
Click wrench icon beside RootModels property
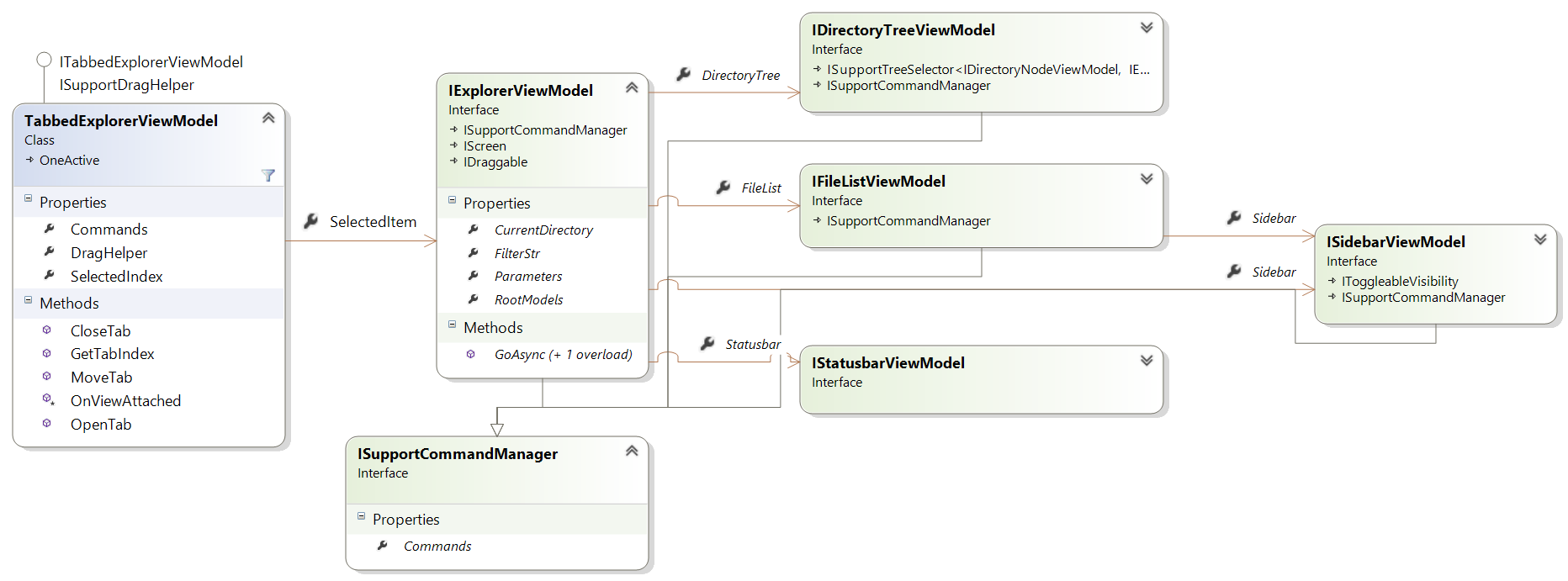[473, 298]
